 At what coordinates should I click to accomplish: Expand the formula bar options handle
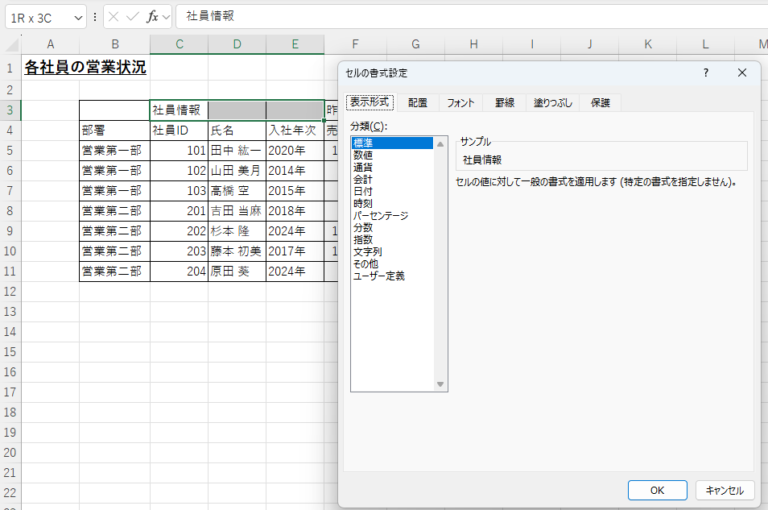(x=95, y=17)
